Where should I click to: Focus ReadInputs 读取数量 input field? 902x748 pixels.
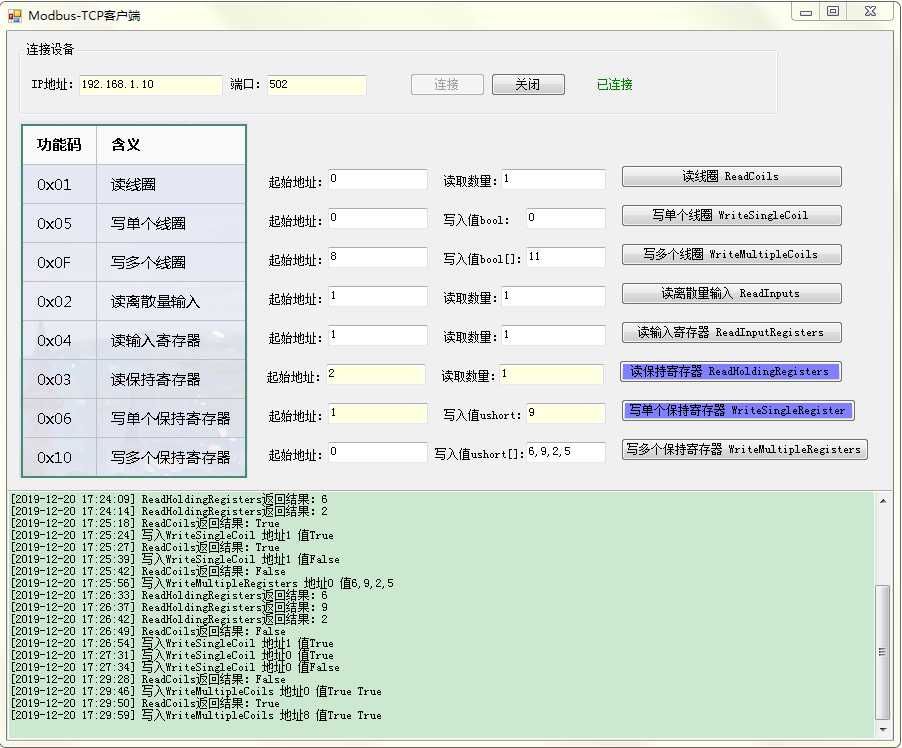coord(553,296)
